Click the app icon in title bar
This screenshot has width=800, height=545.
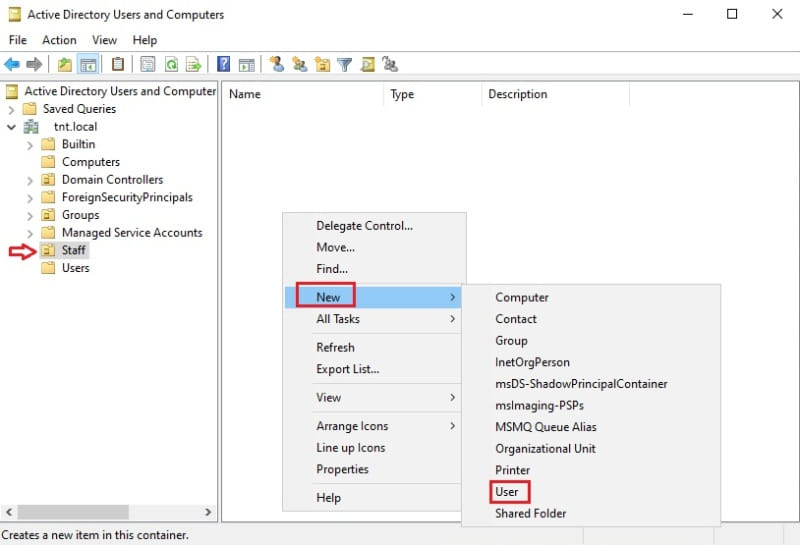click(14, 14)
